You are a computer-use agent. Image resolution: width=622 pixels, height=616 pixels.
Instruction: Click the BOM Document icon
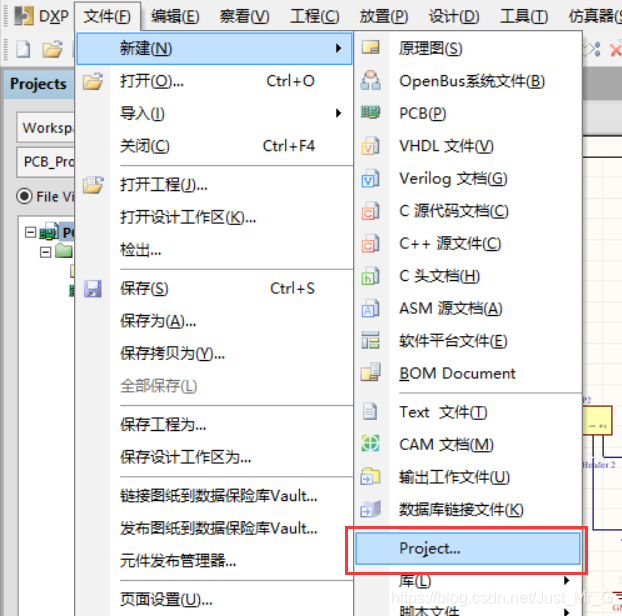click(x=371, y=372)
